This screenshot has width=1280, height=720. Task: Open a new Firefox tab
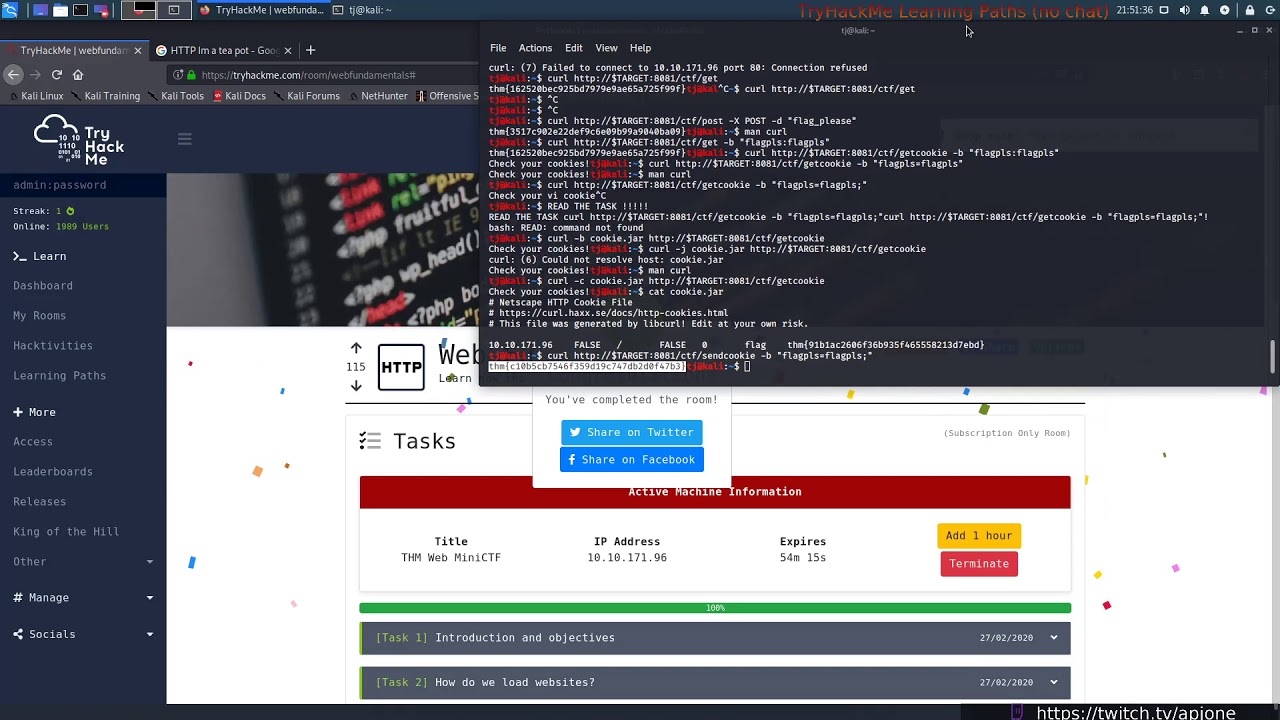pyautogui.click(x=310, y=50)
